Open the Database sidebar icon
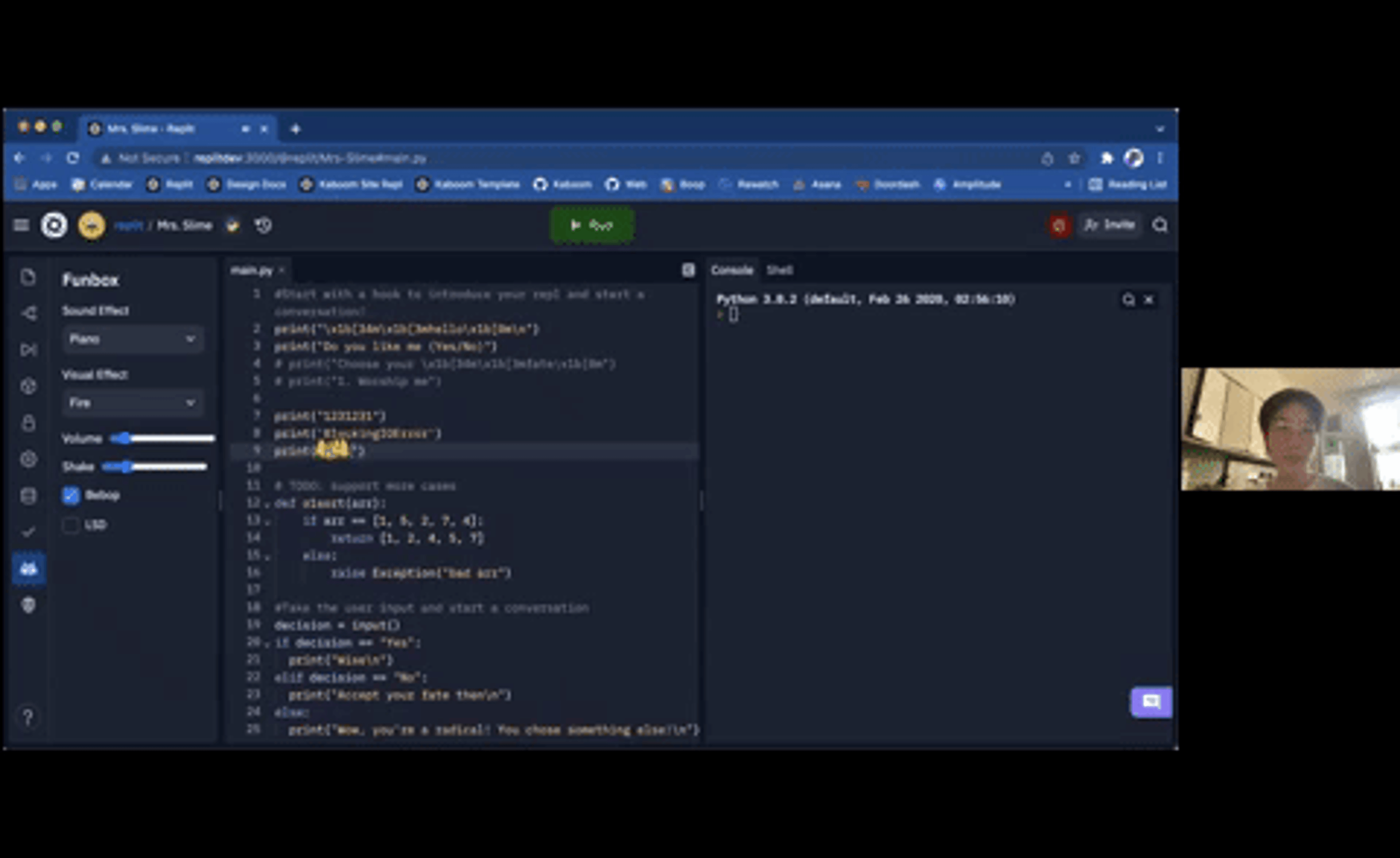Viewport: 1400px width, 858px height. pos(28,496)
